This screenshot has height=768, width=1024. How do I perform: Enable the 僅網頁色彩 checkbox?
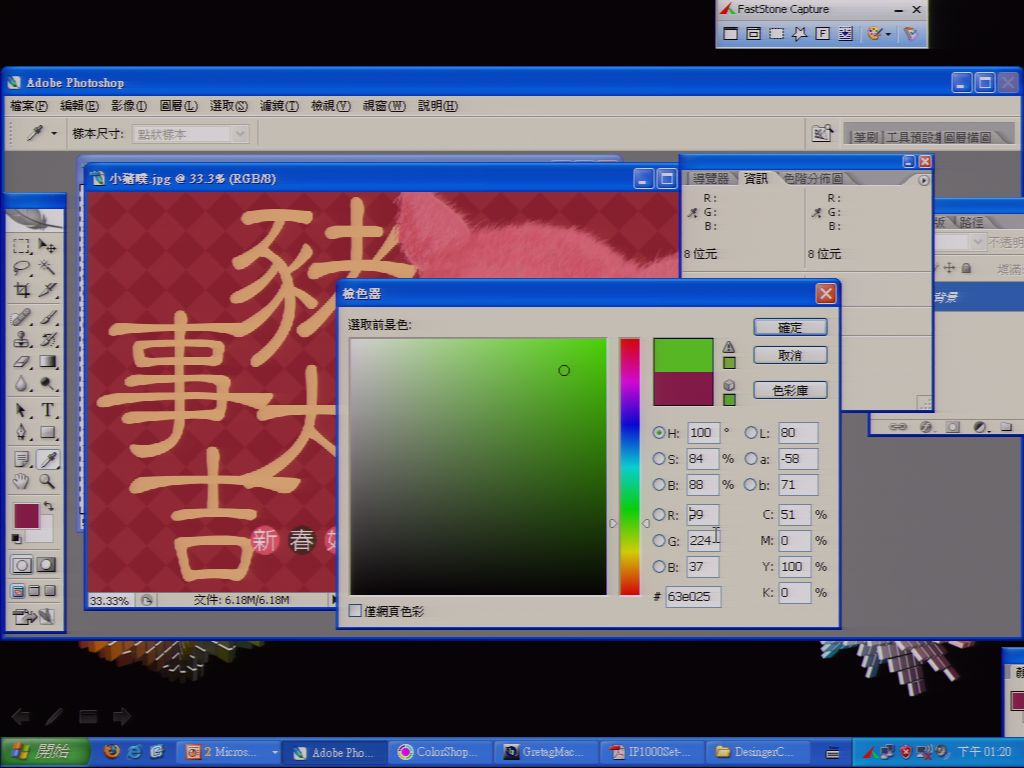[x=355, y=611]
